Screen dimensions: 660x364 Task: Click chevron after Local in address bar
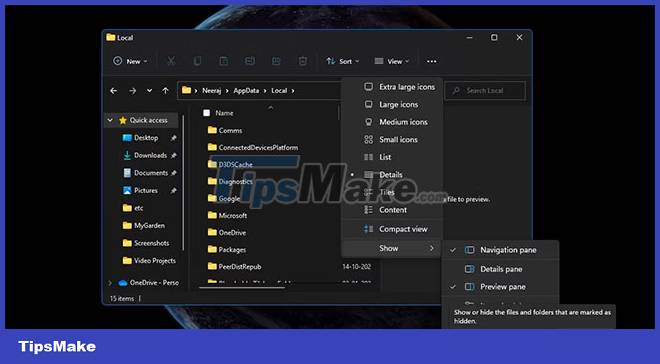click(293, 91)
